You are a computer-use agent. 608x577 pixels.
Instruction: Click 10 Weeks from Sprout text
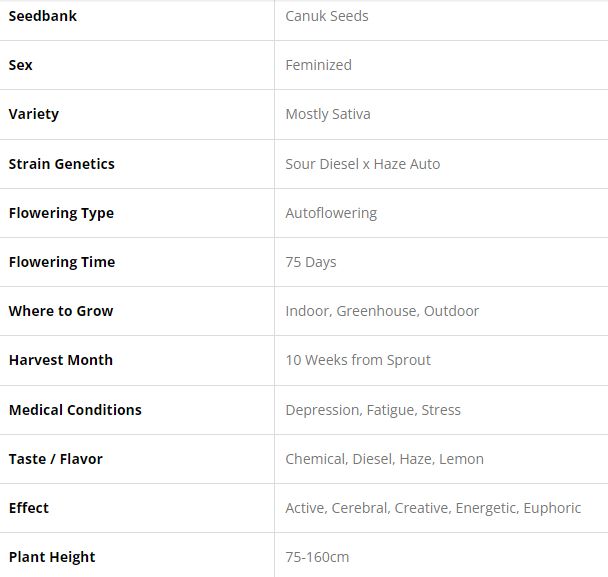point(358,360)
